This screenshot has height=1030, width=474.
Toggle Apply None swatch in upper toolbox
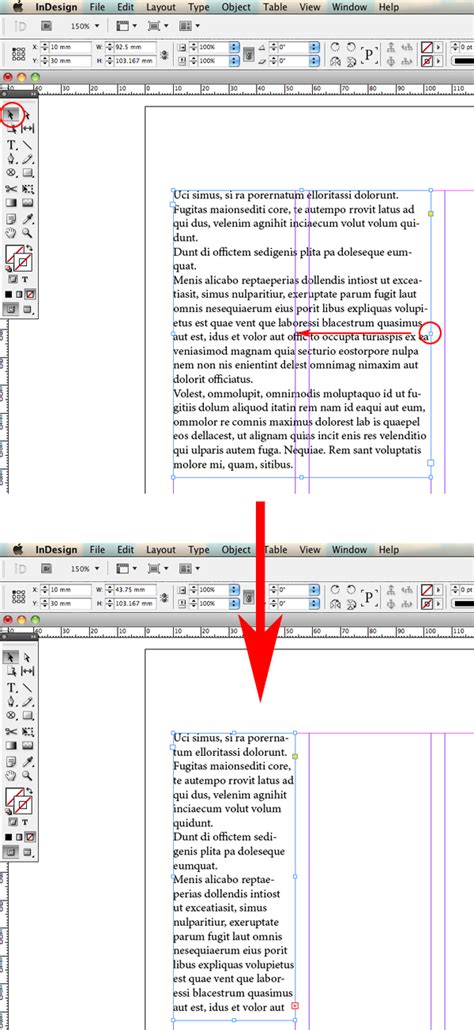pyautogui.click(x=30, y=294)
